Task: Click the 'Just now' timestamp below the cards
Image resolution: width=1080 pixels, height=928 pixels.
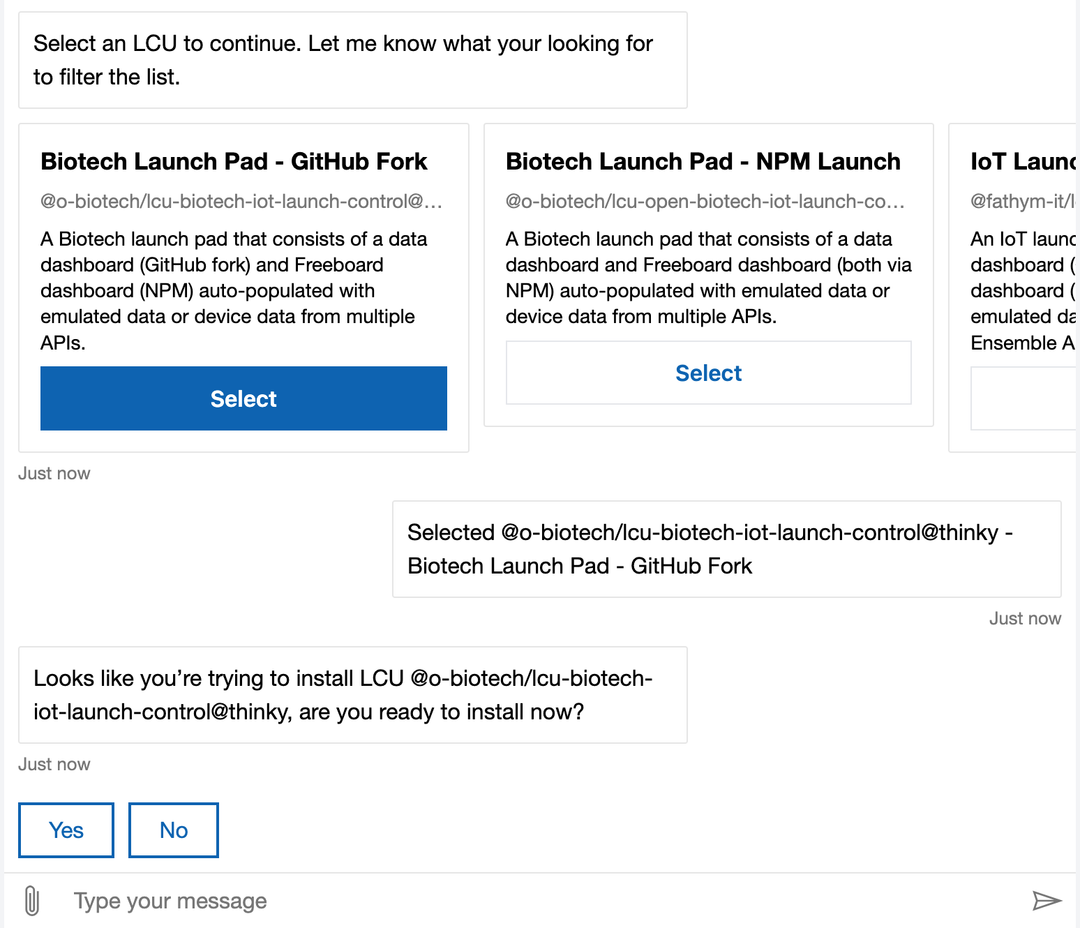Action: [54, 472]
